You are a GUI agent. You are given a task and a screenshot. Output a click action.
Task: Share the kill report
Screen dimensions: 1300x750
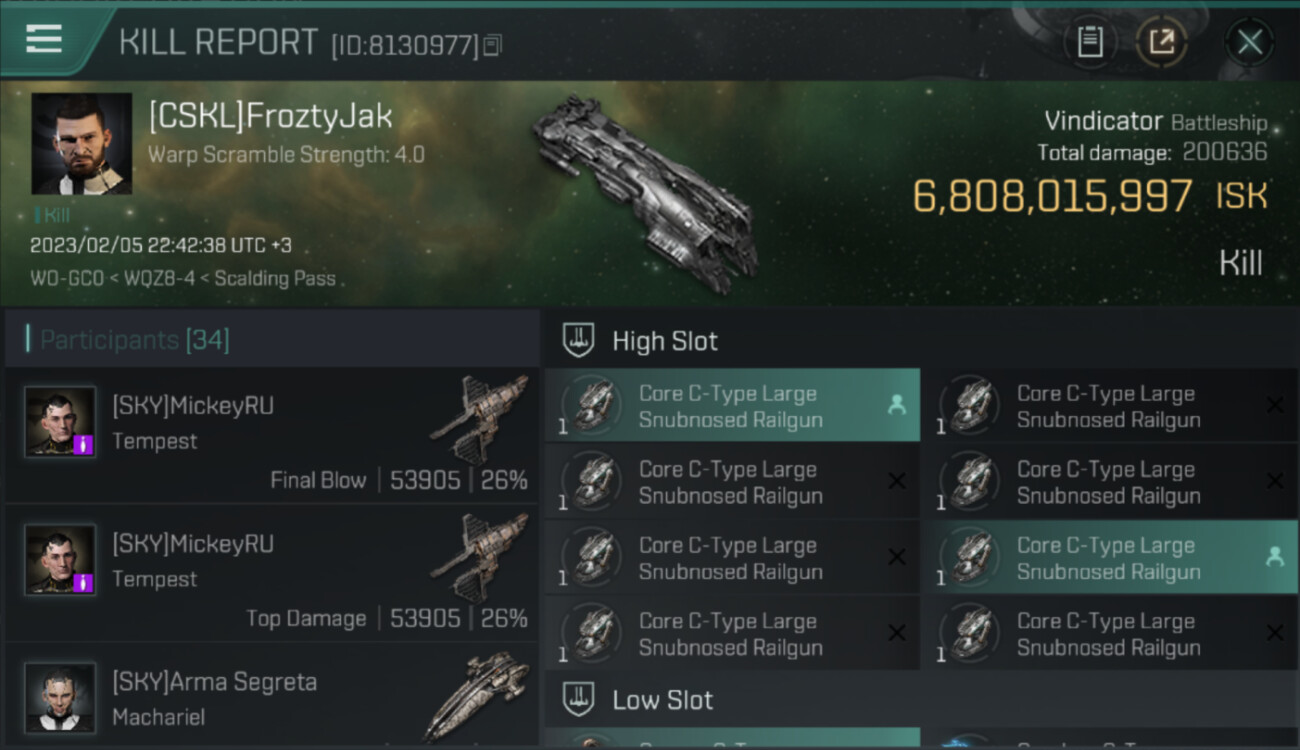pos(1161,42)
